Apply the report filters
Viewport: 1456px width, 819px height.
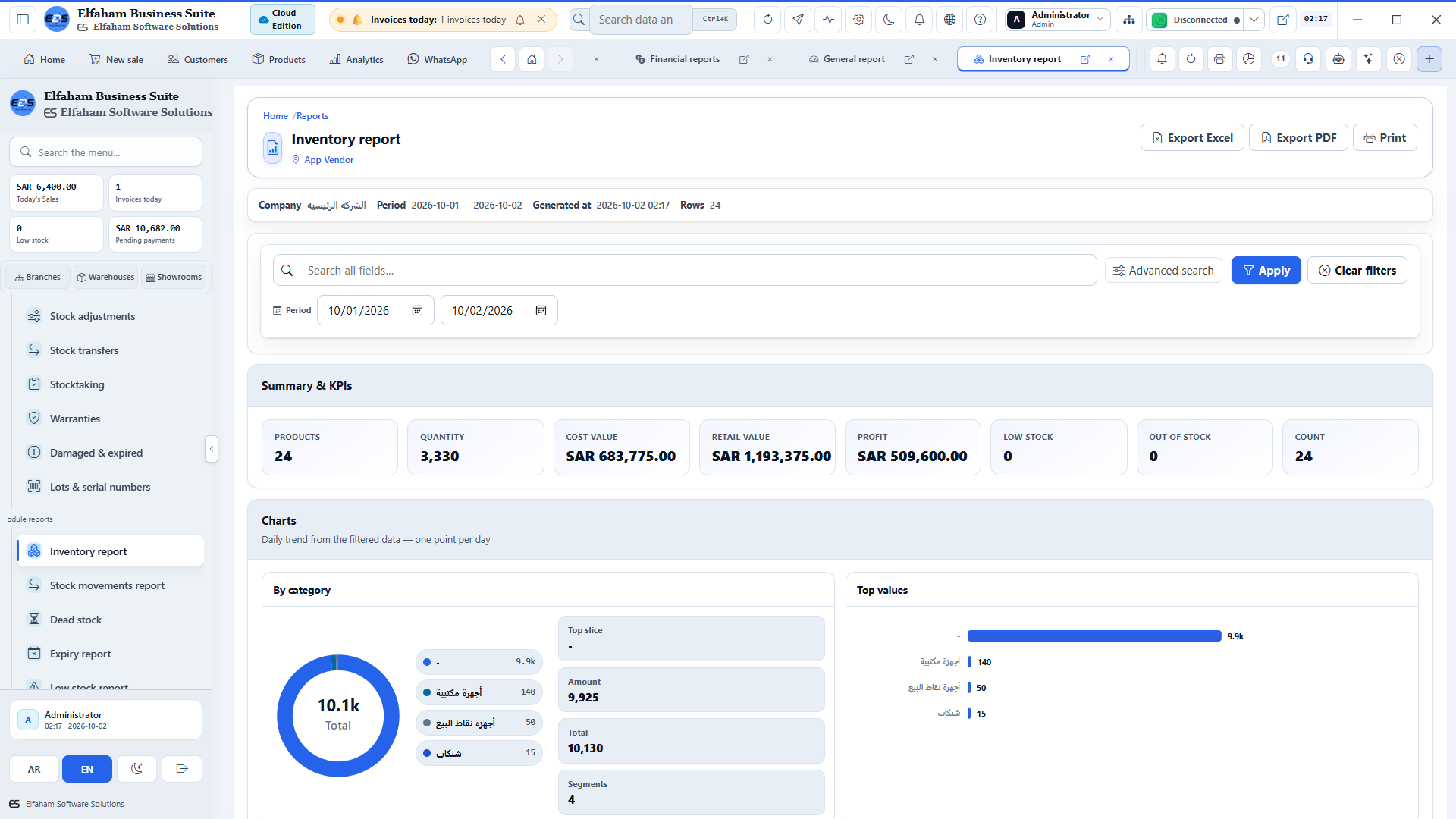1266,271
